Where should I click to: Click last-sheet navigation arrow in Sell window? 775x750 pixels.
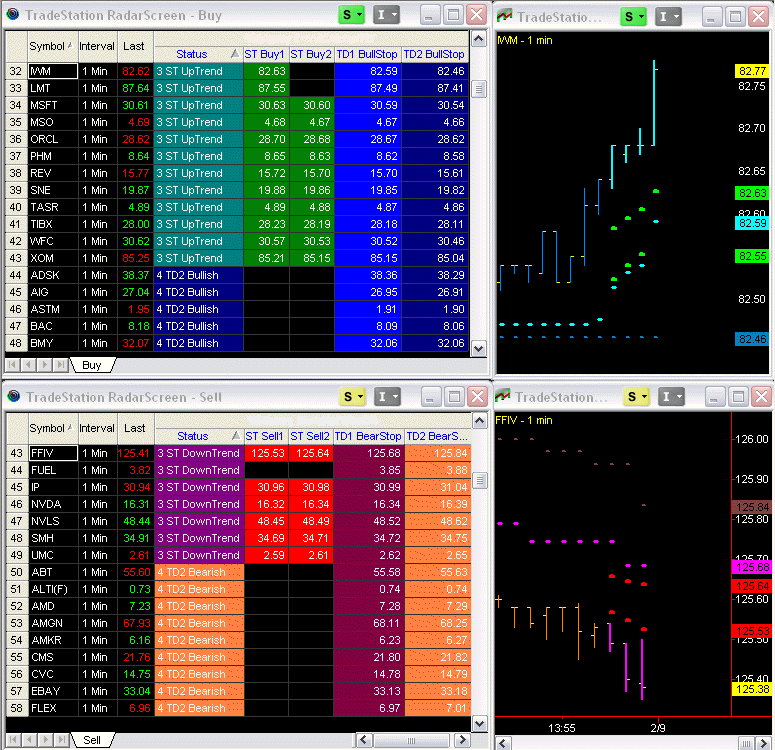click(60, 740)
